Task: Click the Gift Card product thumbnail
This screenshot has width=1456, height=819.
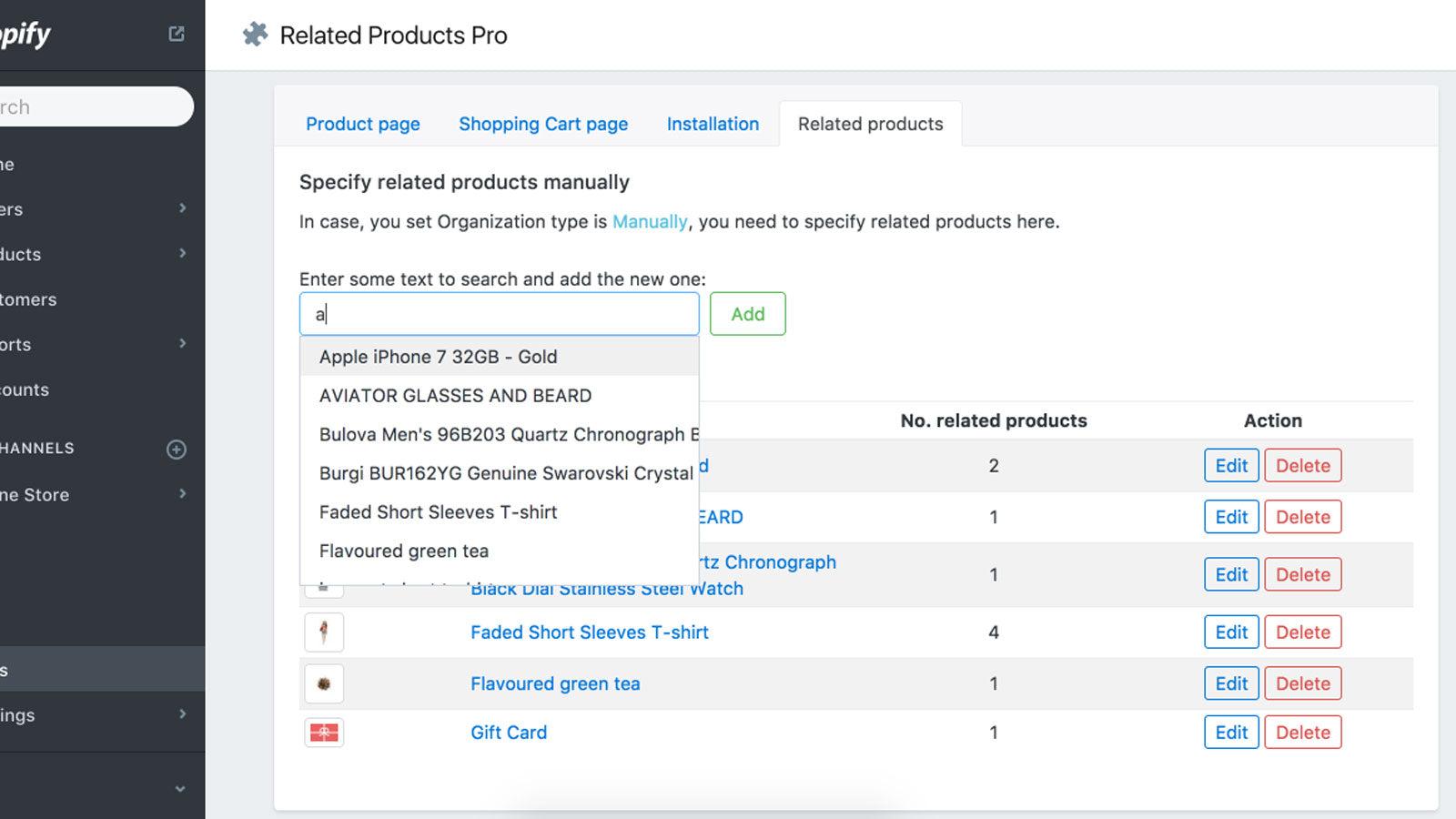Action: [x=323, y=732]
